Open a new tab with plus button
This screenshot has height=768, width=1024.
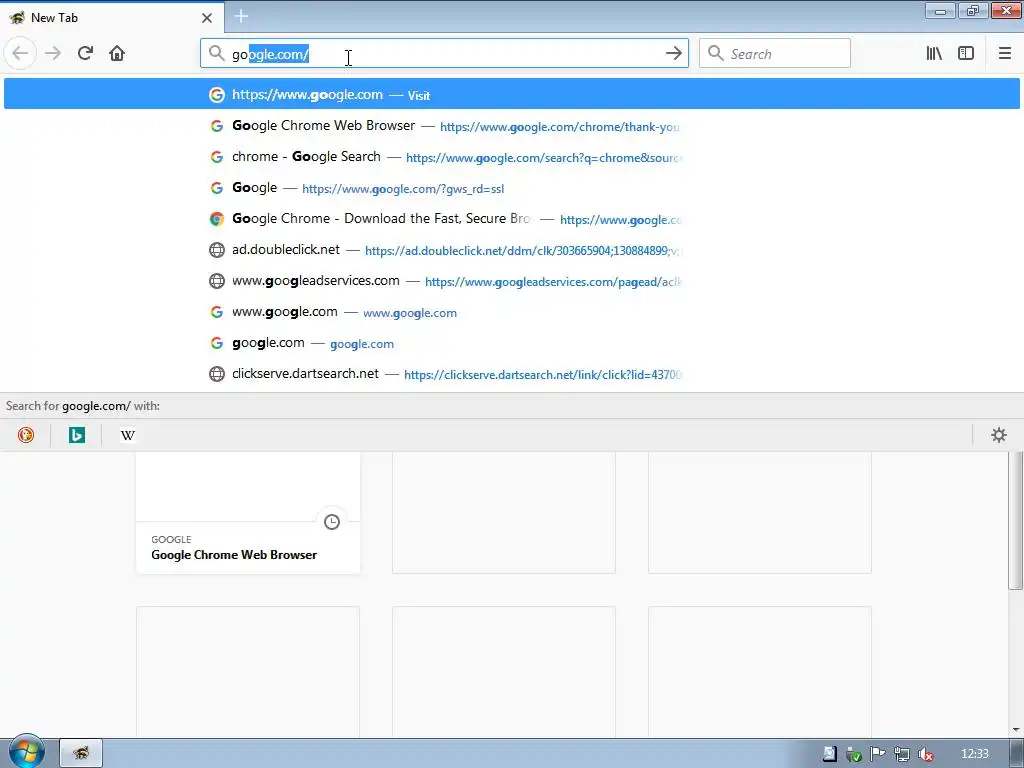click(x=241, y=16)
